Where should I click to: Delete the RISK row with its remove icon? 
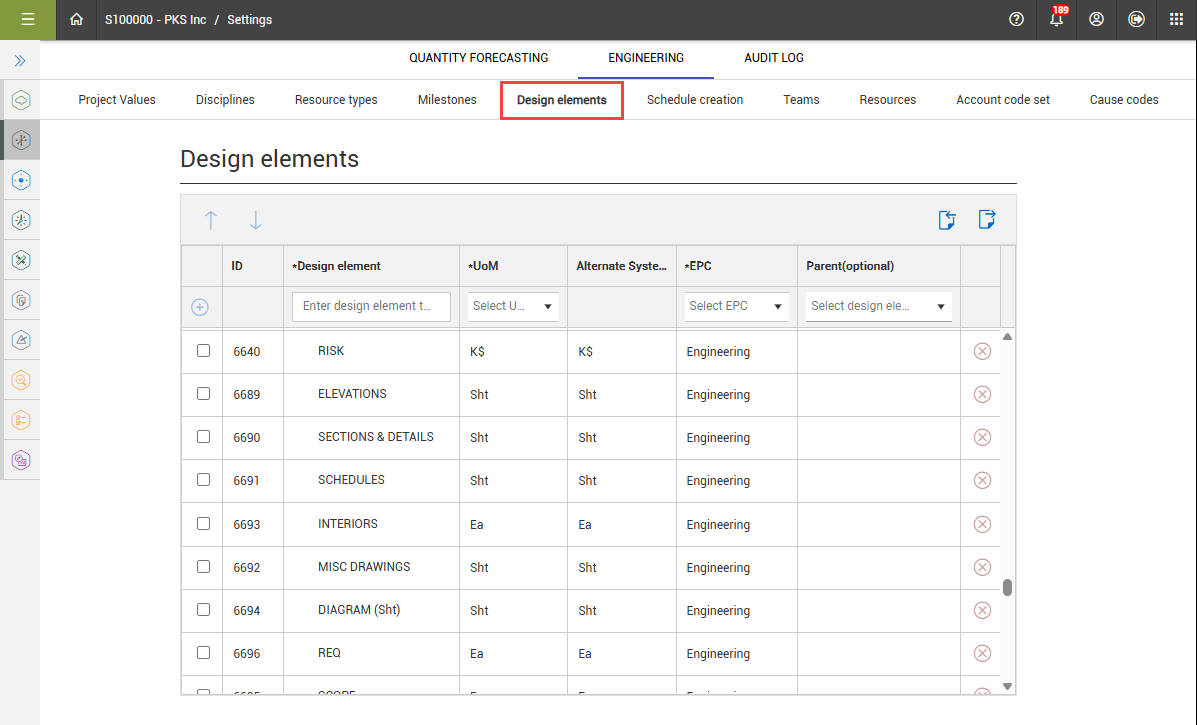[x=982, y=351]
